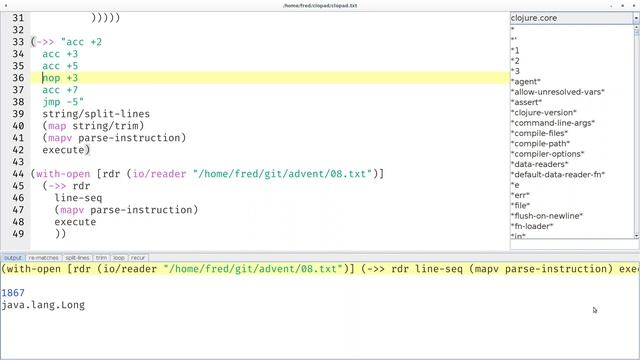Select *2 in the symbol list
Viewport: 640px width, 360px height.
pyautogui.click(x=515, y=61)
